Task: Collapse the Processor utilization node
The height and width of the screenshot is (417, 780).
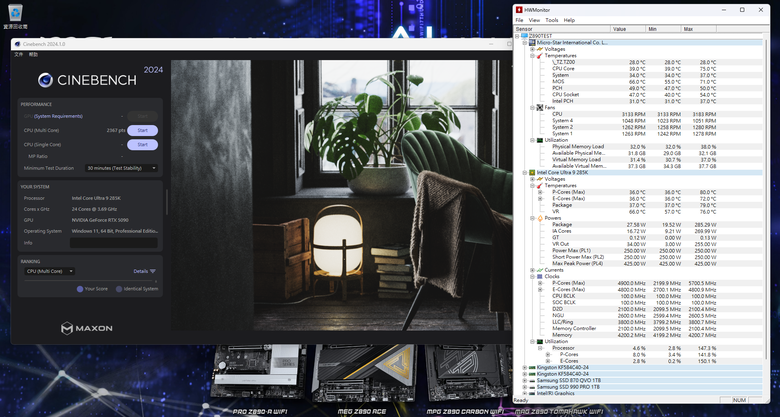Action: [x=540, y=348]
